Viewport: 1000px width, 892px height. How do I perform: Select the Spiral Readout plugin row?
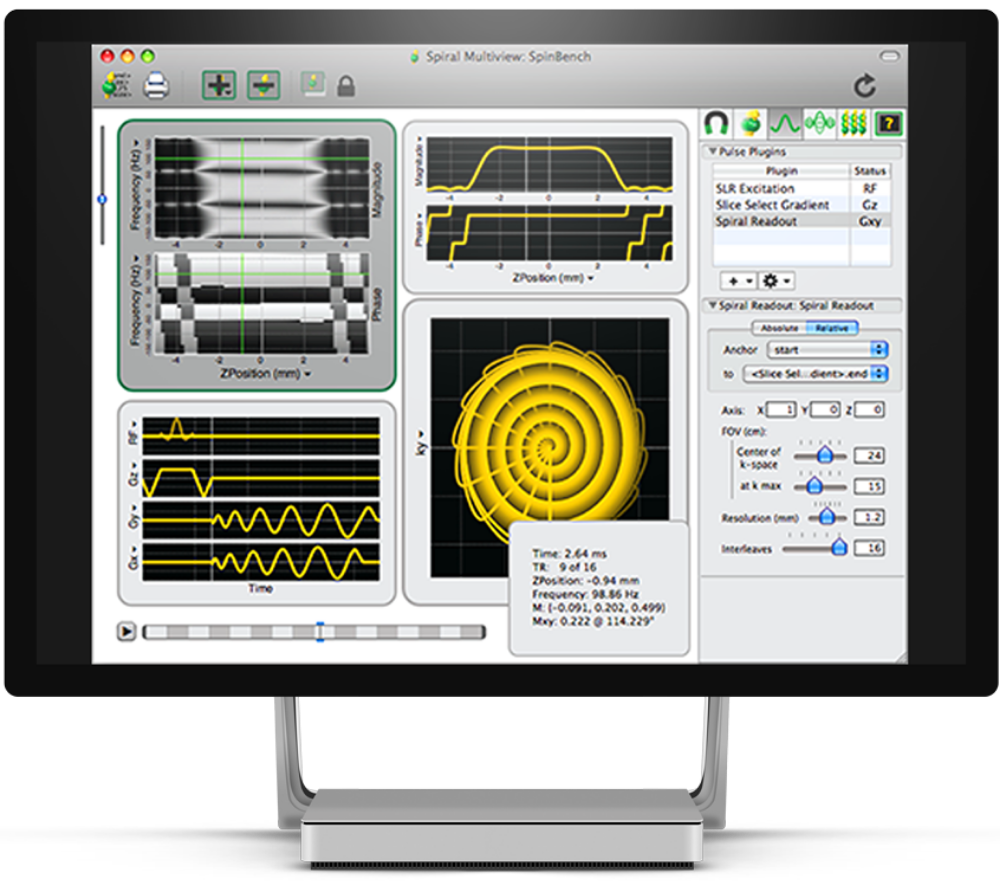[801, 221]
